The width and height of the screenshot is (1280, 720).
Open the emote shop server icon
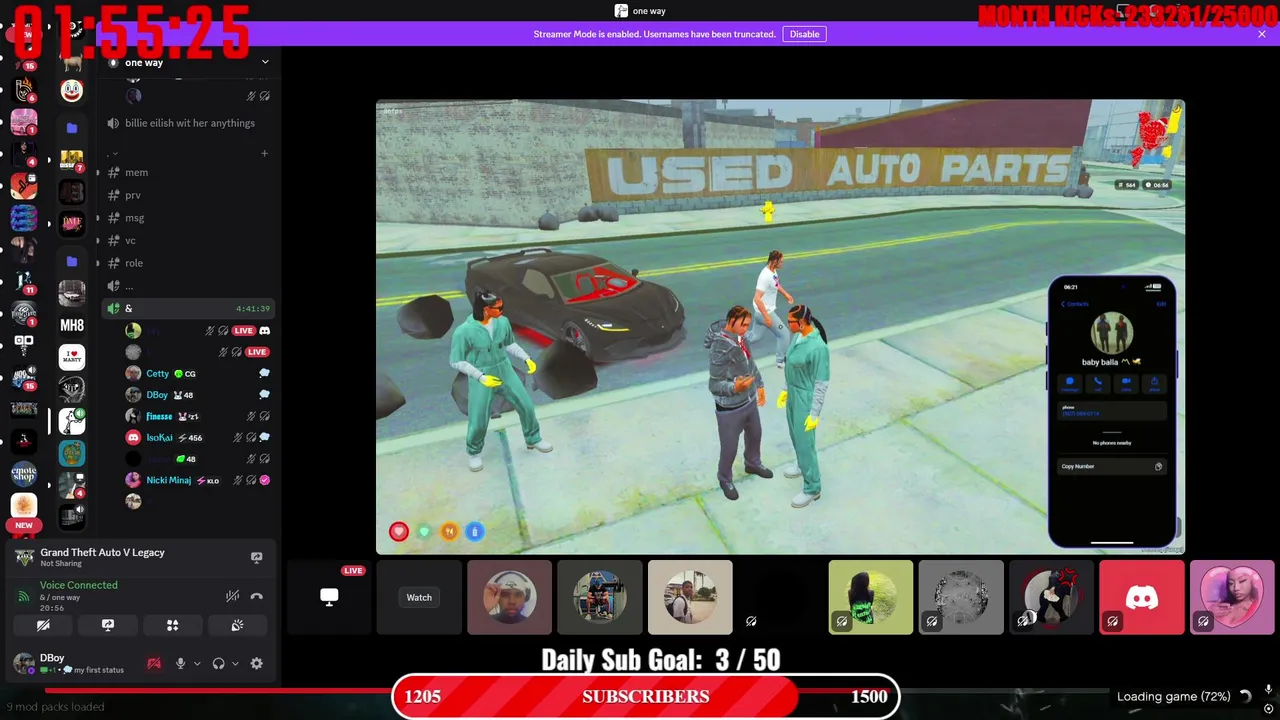pyautogui.click(x=24, y=473)
